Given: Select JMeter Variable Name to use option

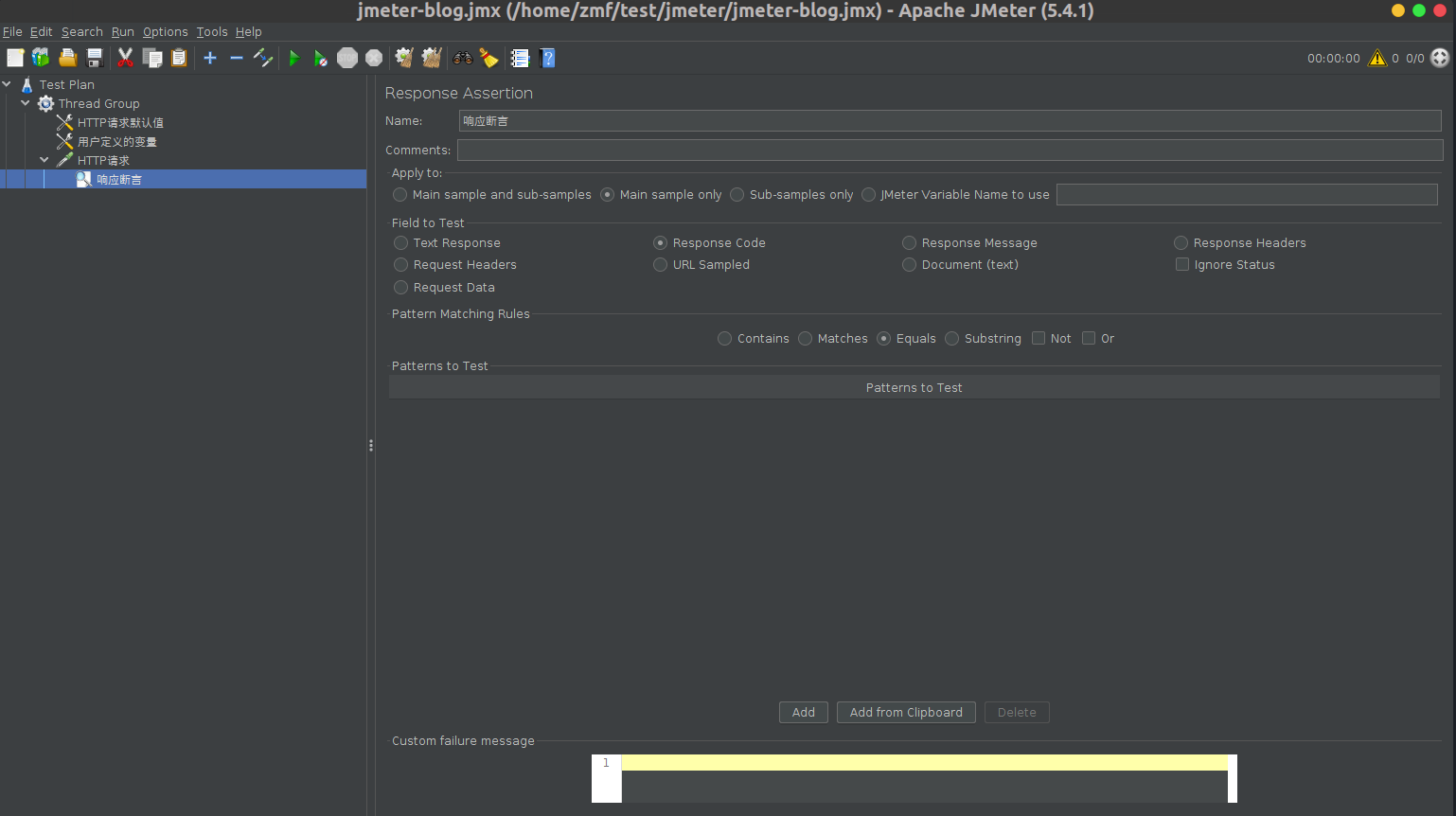Looking at the screenshot, I should tap(956, 194).
